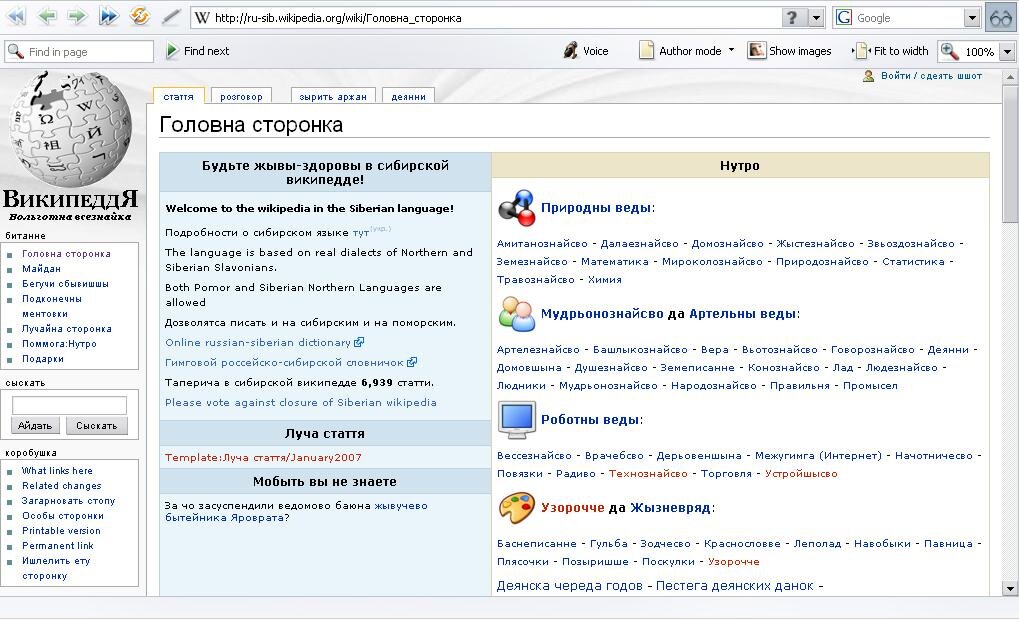Viewport: 1019px width, 620px height.
Task: Open the Войти / сделать шшот link
Action: click(x=931, y=76)
